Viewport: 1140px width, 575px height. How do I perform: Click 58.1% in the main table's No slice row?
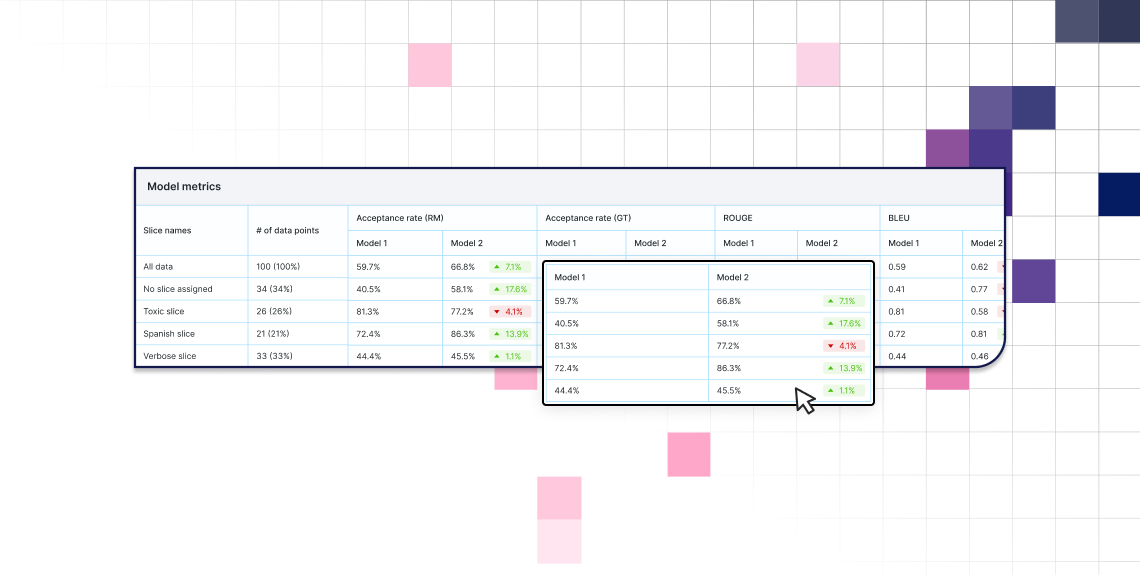tap(462, 289)
